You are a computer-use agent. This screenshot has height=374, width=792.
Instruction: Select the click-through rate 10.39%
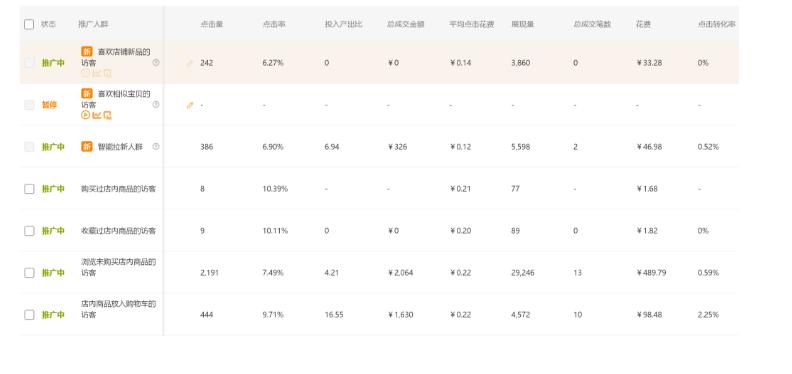275,189
